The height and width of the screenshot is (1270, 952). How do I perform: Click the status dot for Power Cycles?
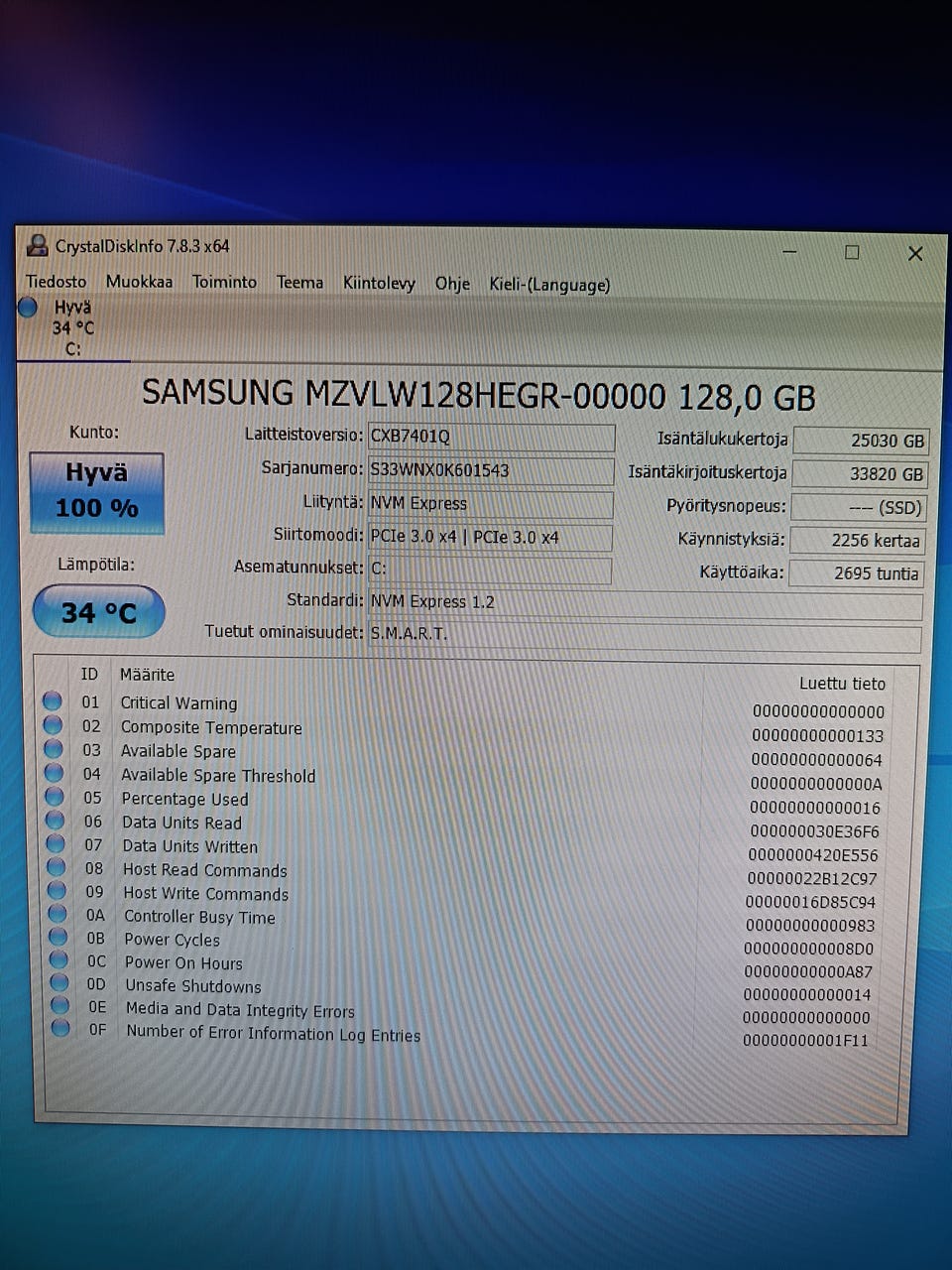coord(59,938)
